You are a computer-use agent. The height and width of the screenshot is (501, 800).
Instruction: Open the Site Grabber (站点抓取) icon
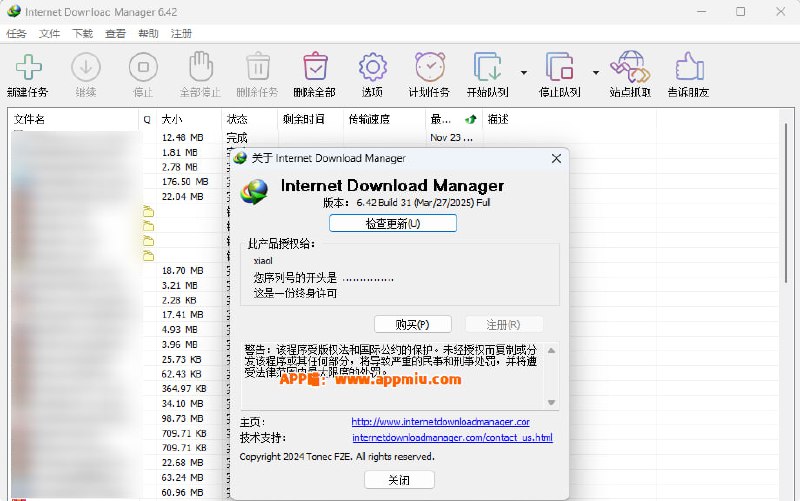(630, 67)
